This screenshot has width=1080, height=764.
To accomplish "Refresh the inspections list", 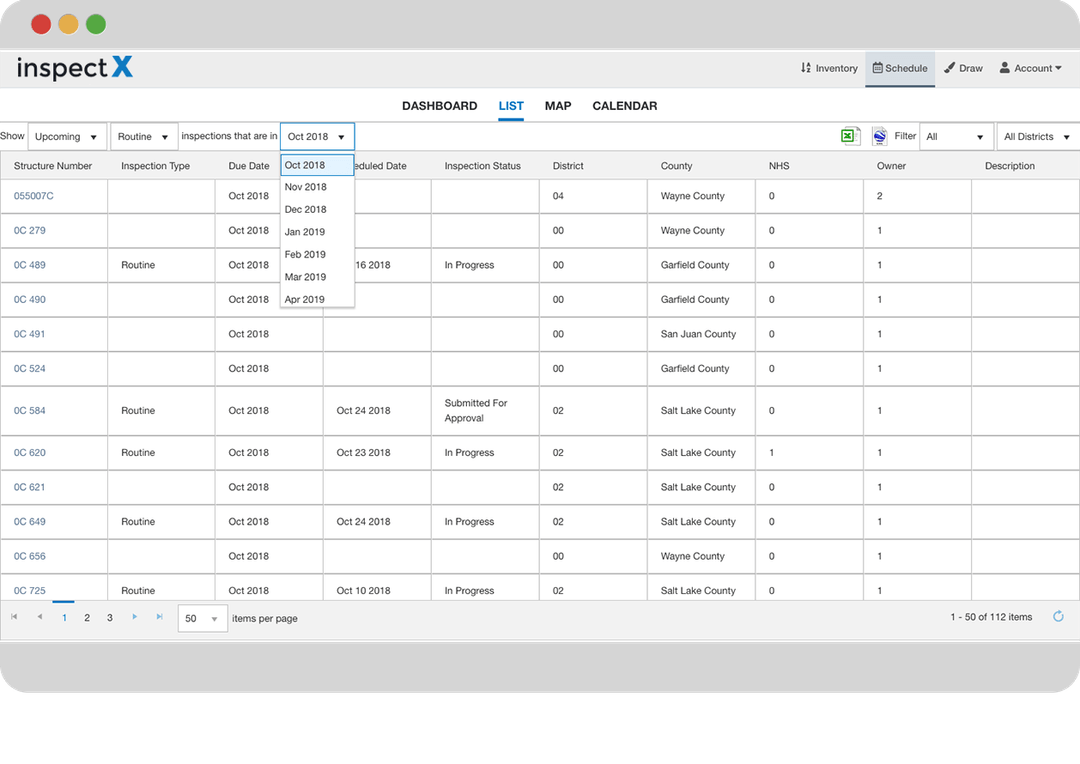I will [x=1059, y=617].
